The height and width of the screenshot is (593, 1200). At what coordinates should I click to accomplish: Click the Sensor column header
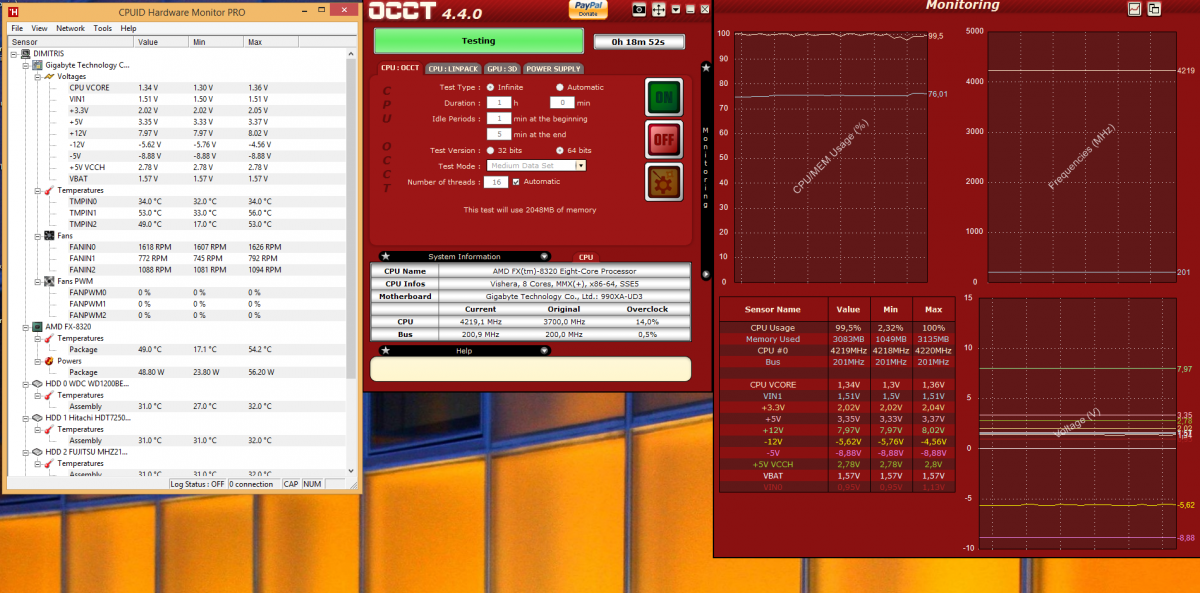tap(70, 42)
